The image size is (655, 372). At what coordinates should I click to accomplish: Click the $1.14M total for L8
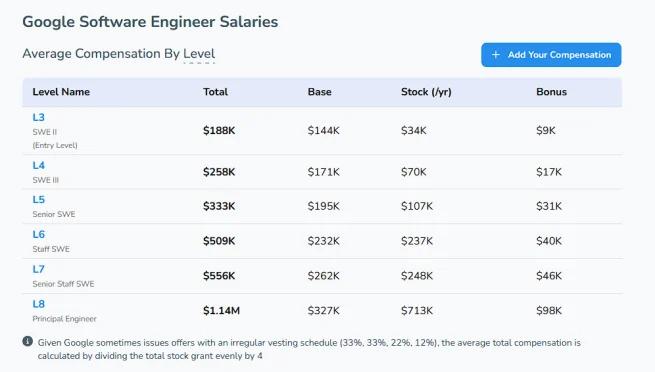pos(221,311)
